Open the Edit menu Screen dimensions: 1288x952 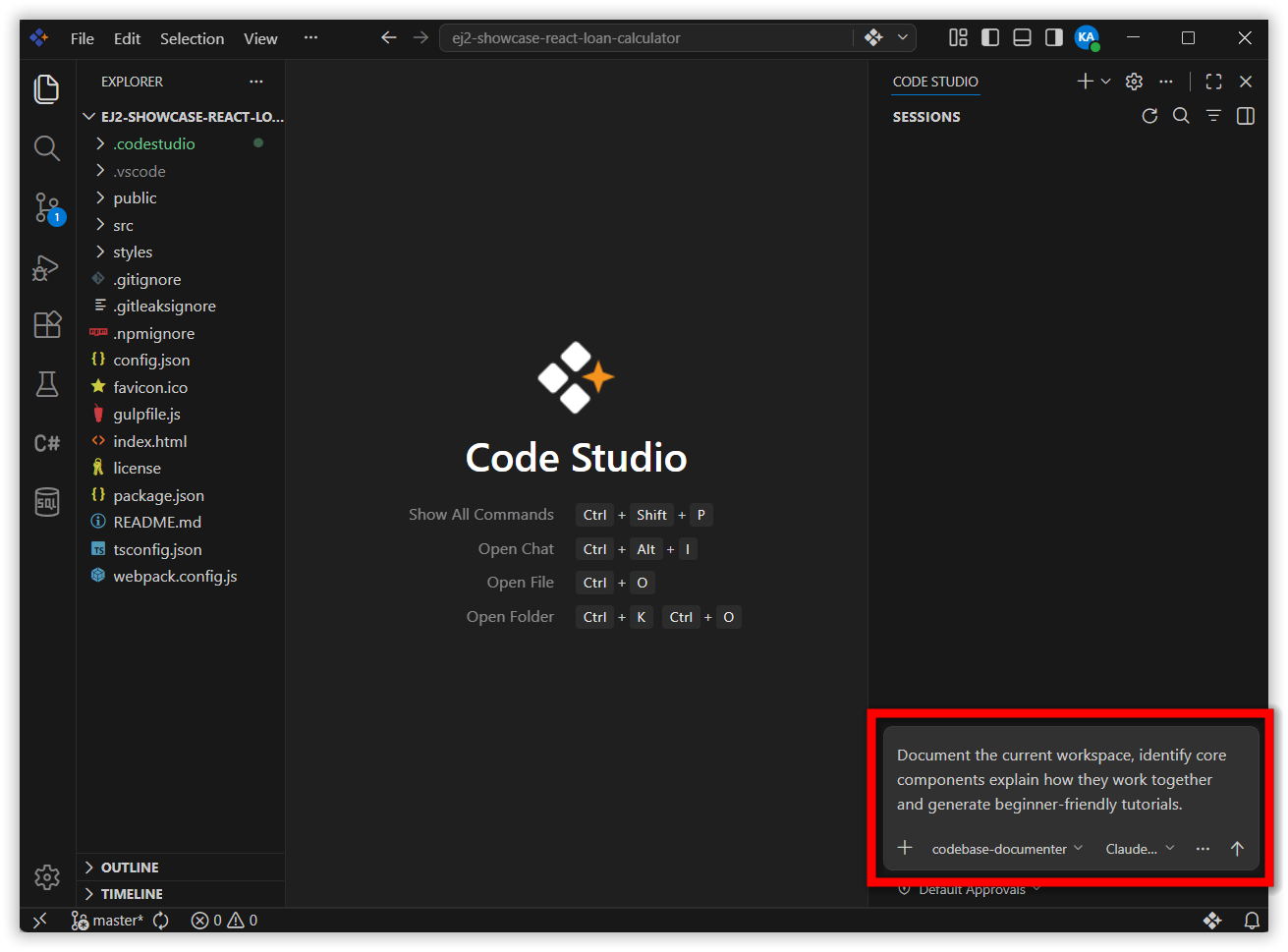(127, 38)
